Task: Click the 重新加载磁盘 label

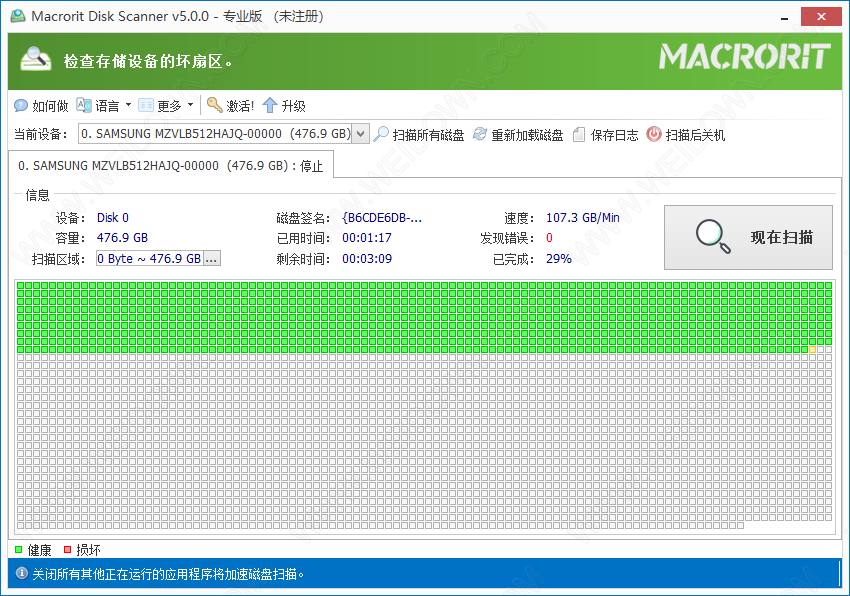Action: click(x=527, y=135)
